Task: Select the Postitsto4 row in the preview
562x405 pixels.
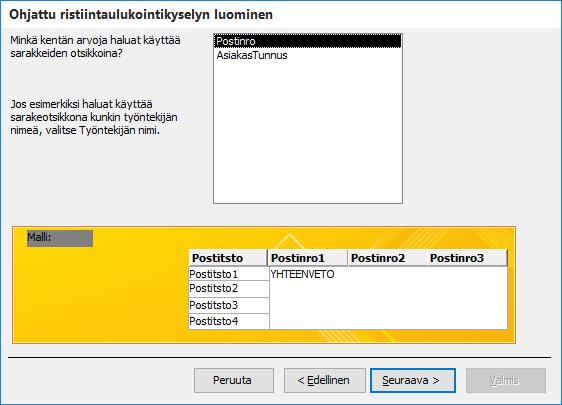Action: [x=229, y=321]
